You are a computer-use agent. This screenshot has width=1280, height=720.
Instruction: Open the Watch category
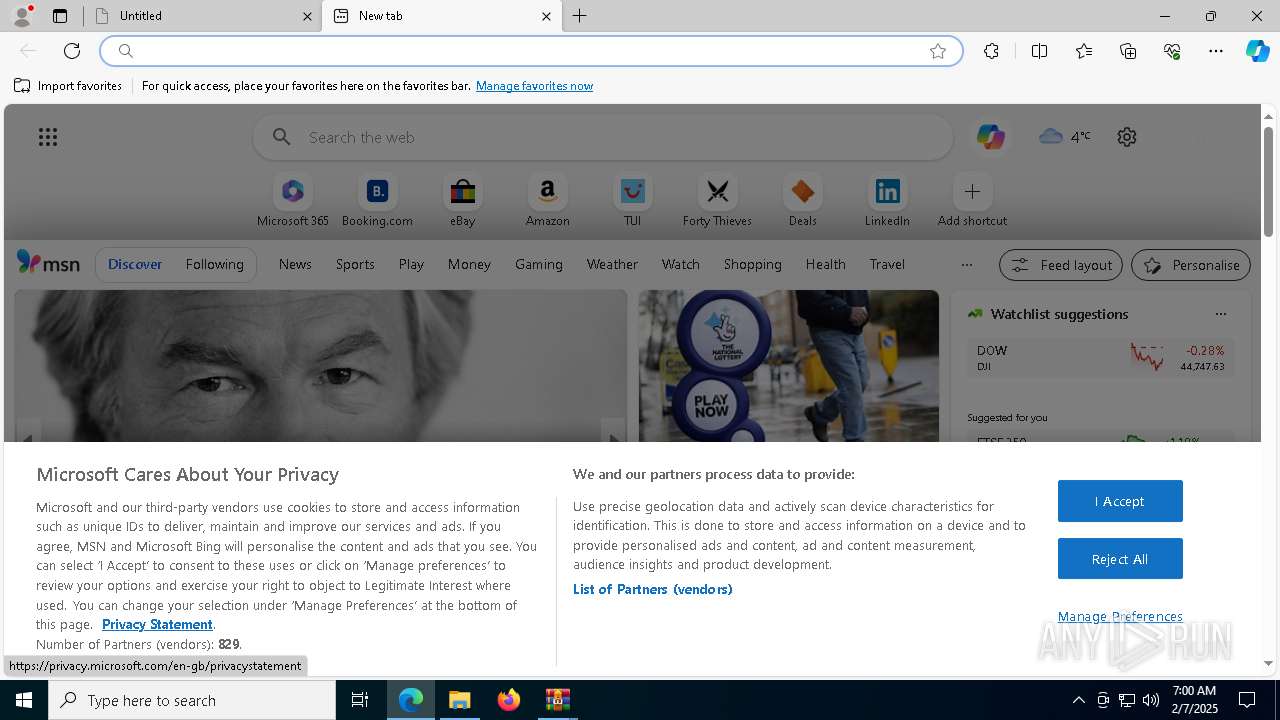(x=681, y=264)
